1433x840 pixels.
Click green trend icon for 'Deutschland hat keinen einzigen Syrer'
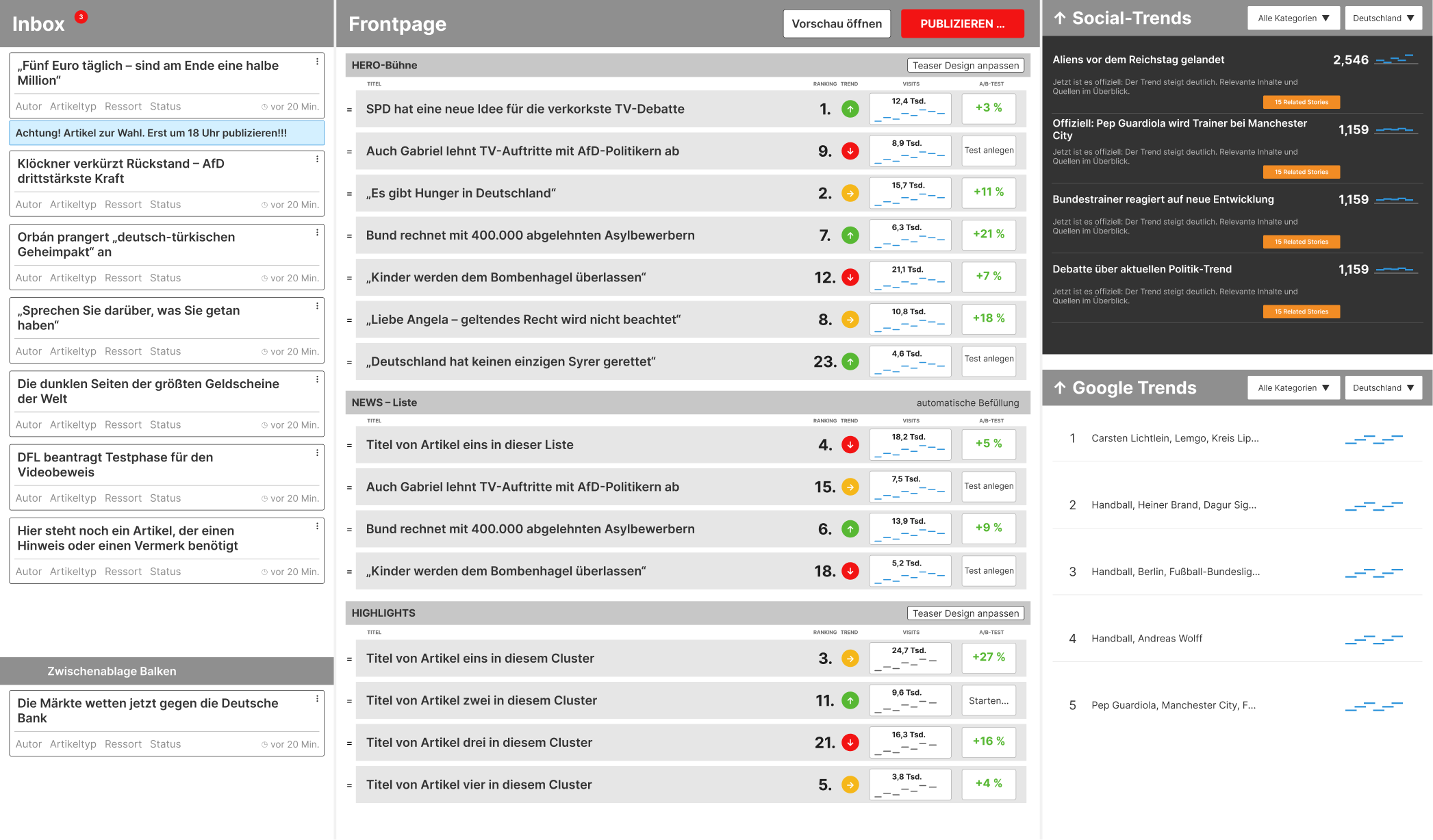tap(850, 361)
